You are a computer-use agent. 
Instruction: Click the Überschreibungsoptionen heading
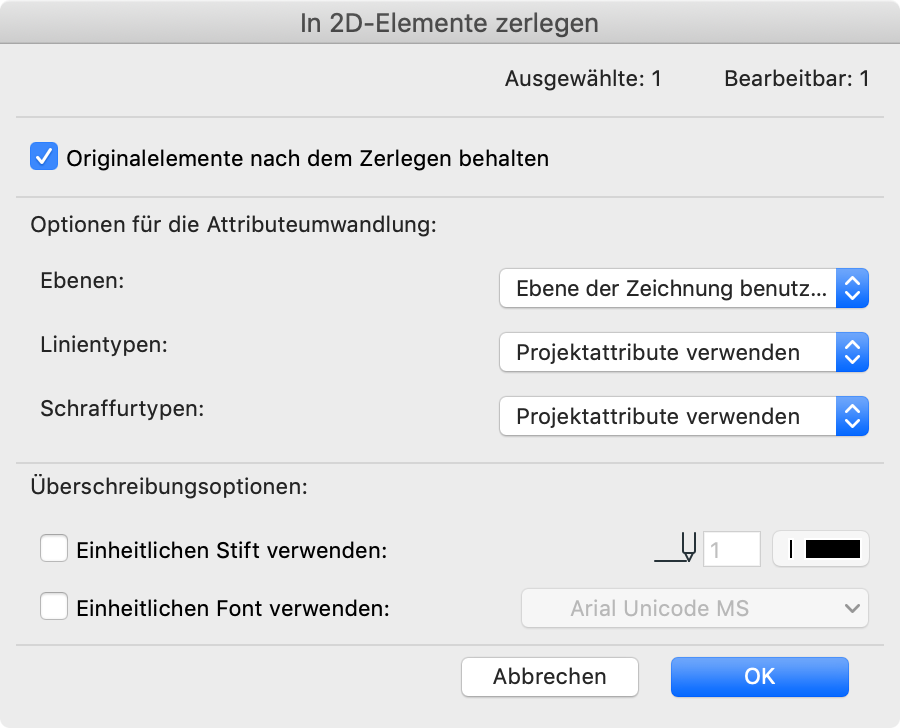(x=169, y=488)
